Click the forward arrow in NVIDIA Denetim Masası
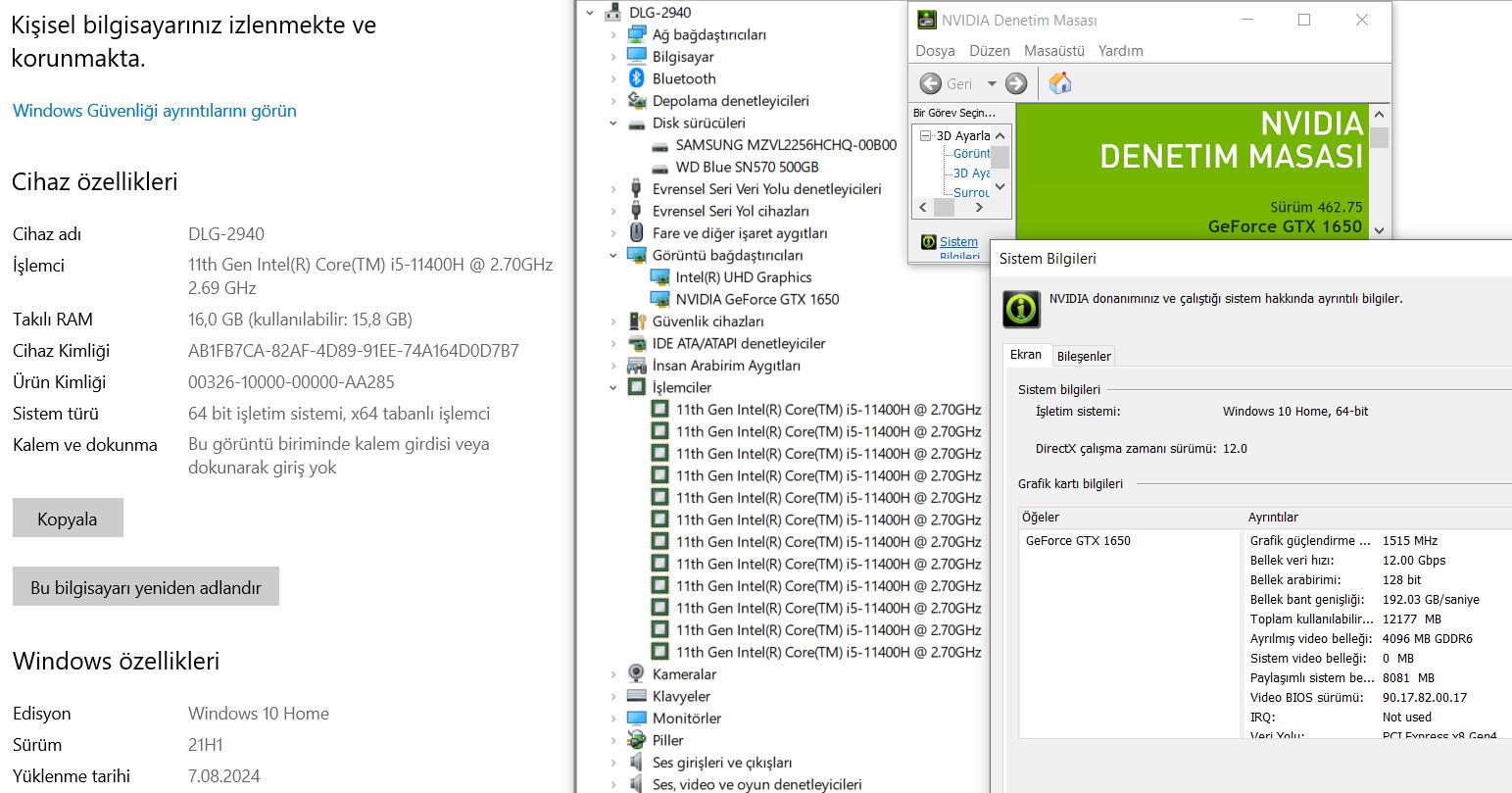This screenshot has height=793, width=1512. pyautogui.click(x=1016, y=83)
